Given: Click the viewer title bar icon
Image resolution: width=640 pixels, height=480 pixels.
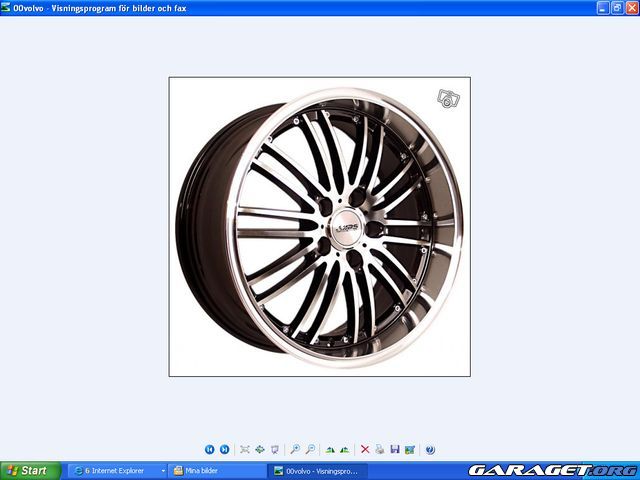Looking at the screenshot, I should 6,7.
